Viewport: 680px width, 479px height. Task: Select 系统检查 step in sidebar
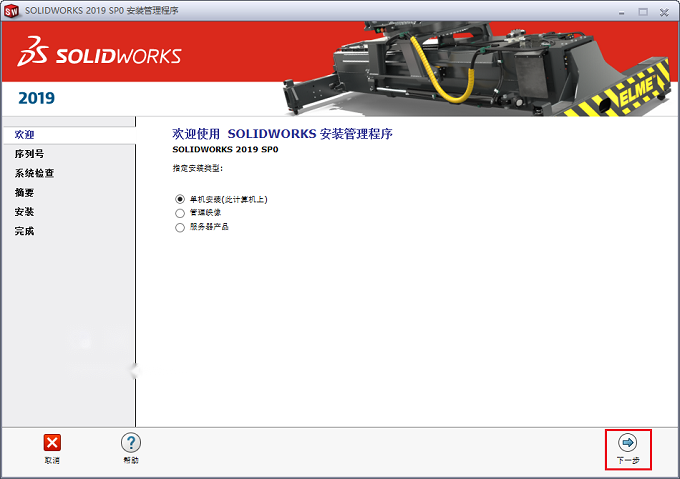[x=34, y=173]
